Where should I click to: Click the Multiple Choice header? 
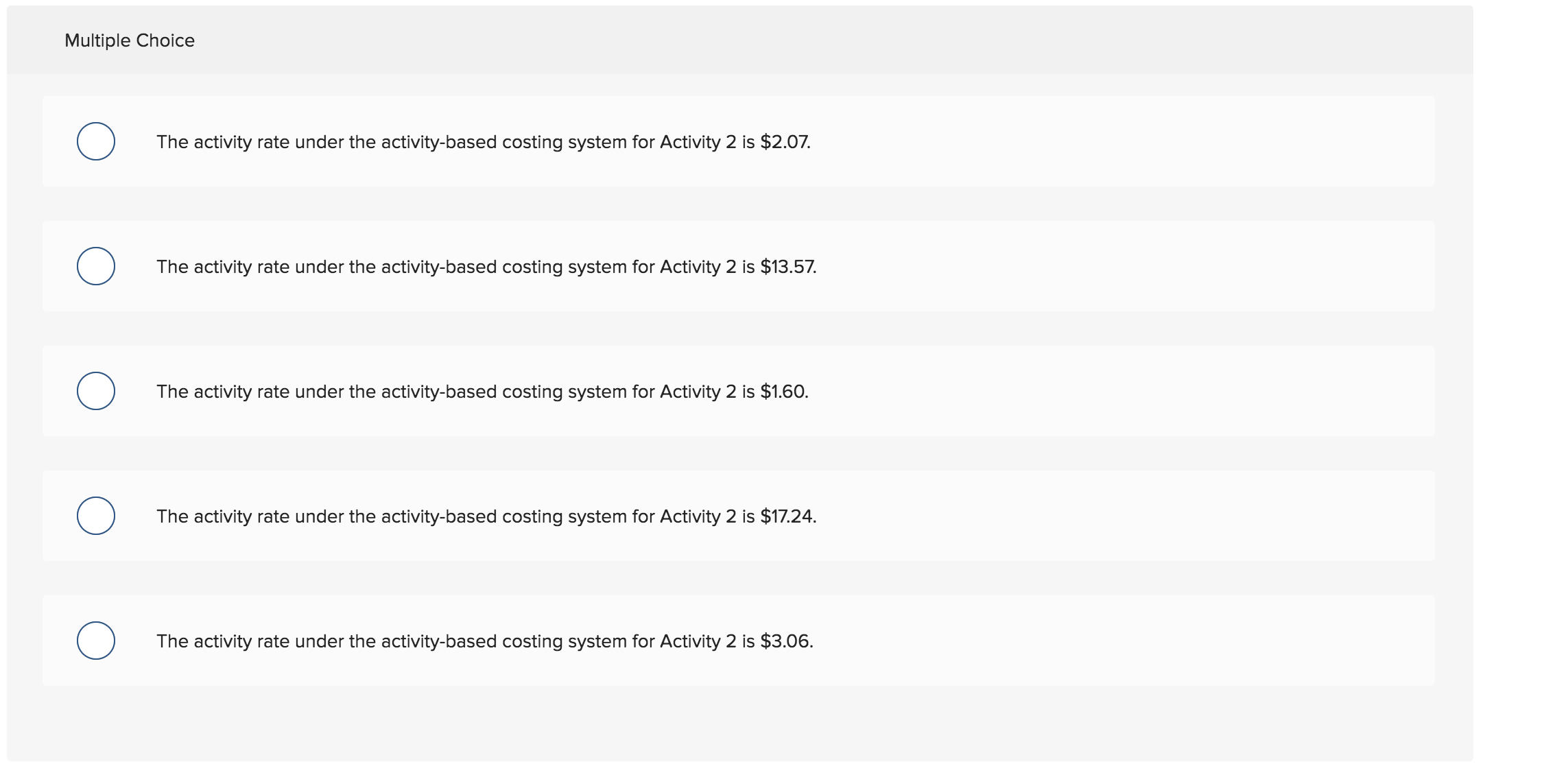pyautogui.click(x=130, y=40)
